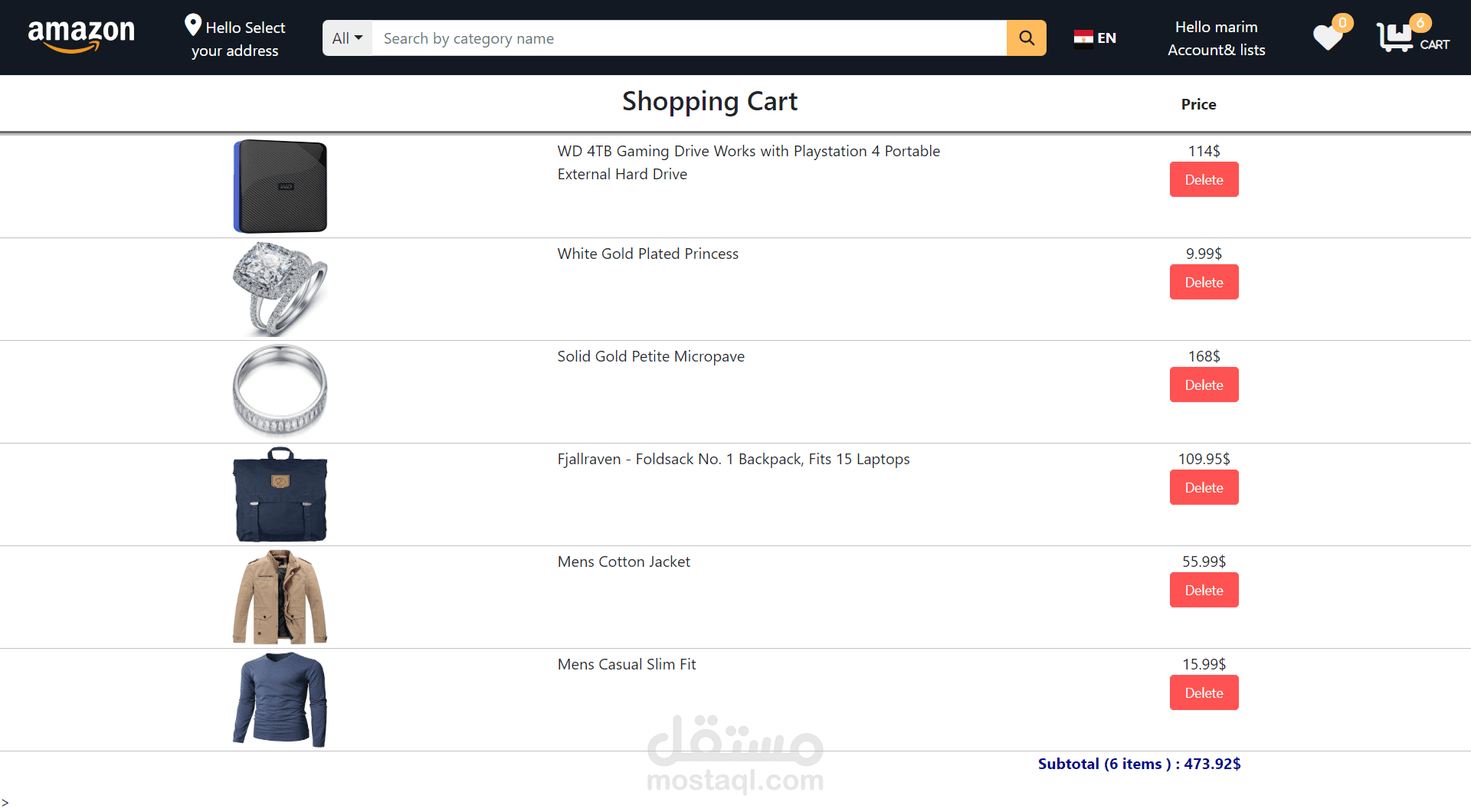Click the WD hard drive thumbnail
Viewport: 1471px width, 812px height.
280,186
